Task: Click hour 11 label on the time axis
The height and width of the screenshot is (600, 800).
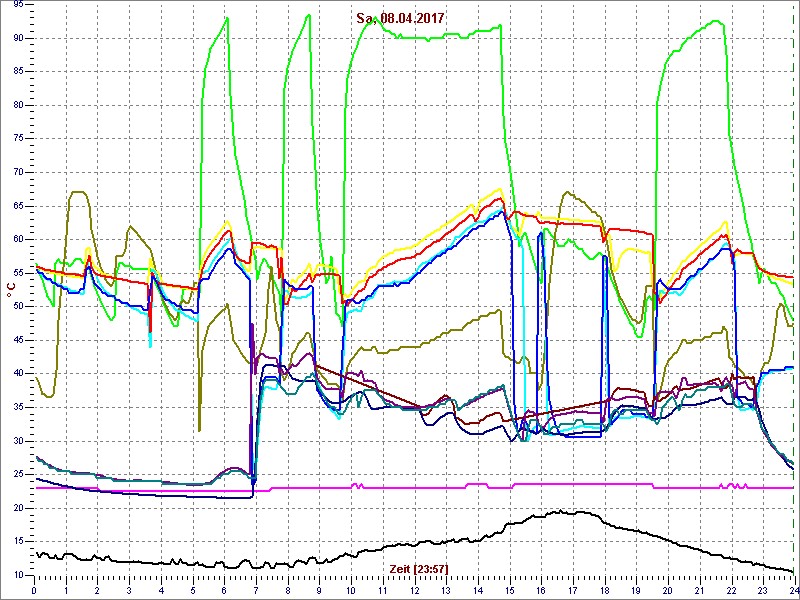Action: click(383, 589)
